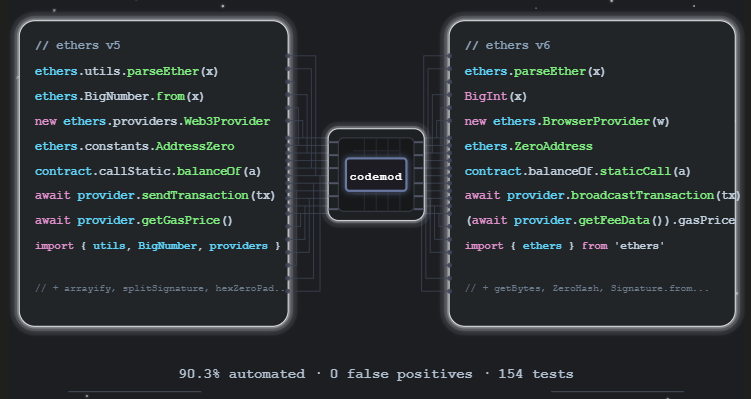Click the ethers.parseEther(x) line in v6

point(535,71)
